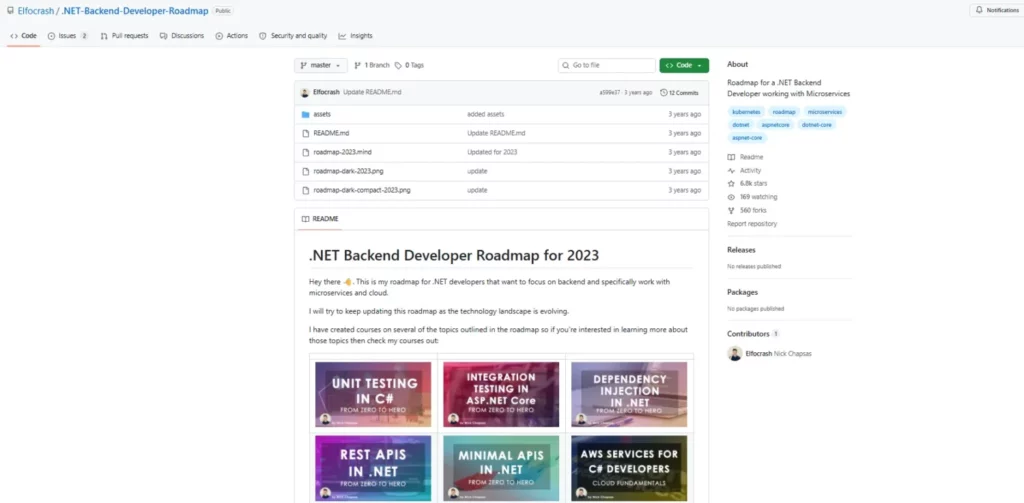
Task: Focus the Go to file search field
Action: pos(607,65)
